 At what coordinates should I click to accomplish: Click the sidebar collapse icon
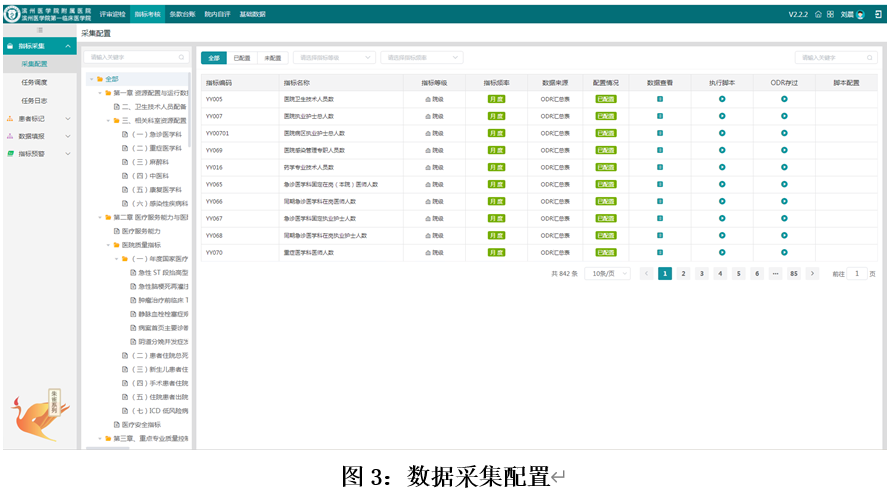40,33
